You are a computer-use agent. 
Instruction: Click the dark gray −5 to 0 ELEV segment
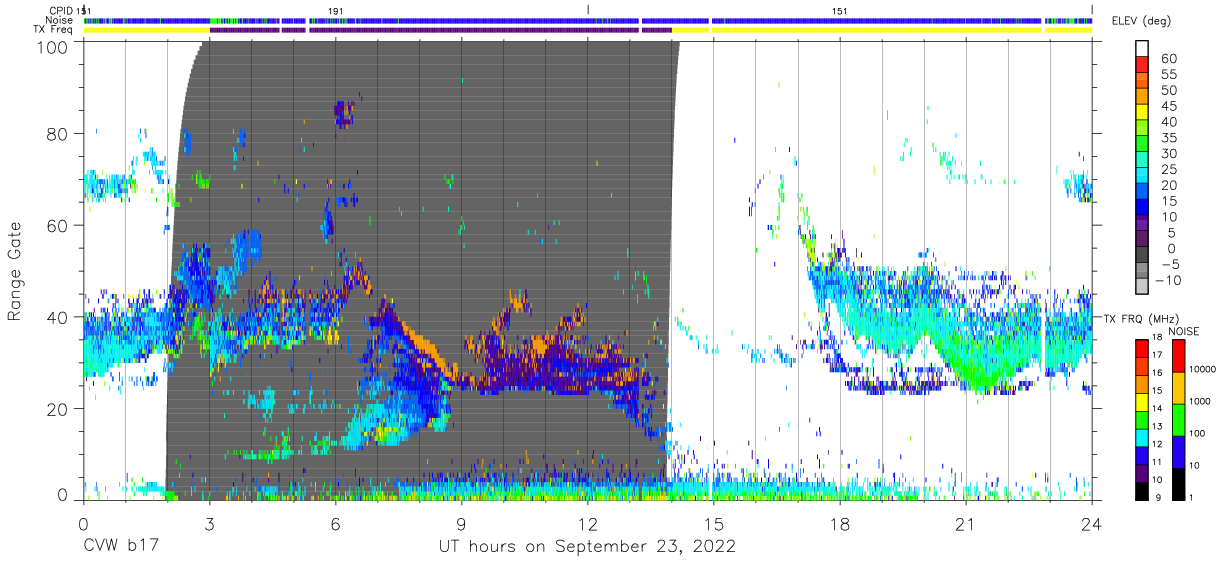[1142, 256]
